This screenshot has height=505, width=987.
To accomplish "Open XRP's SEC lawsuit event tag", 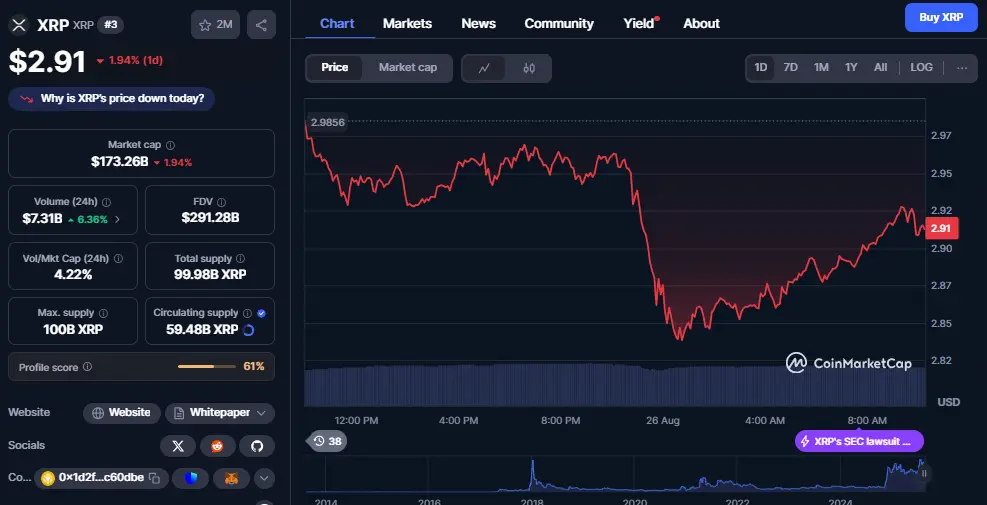I will [859, 441].
